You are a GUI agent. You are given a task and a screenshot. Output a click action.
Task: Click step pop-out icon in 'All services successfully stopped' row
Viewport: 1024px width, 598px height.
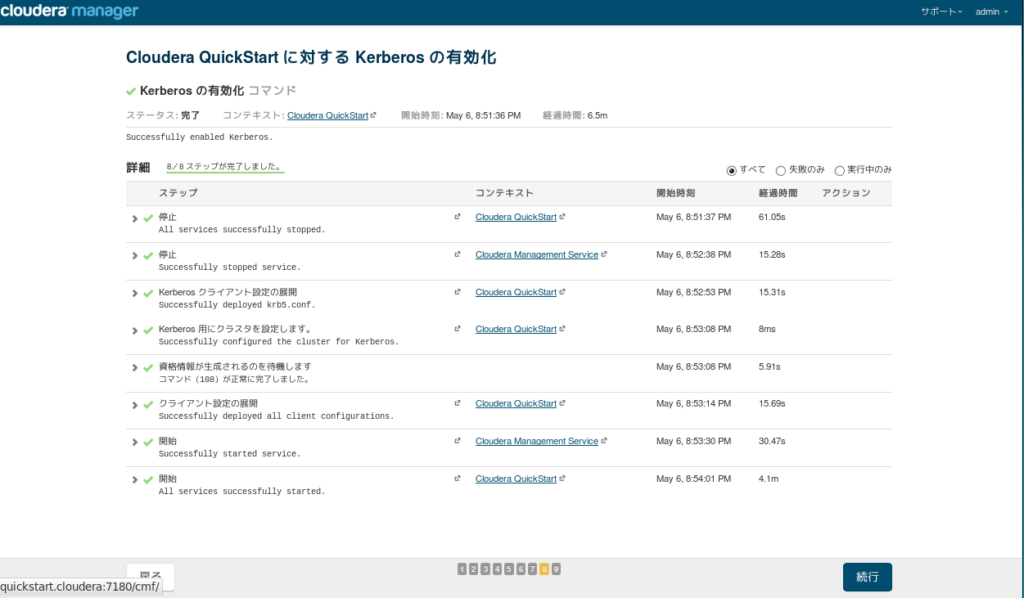click(457, 217)
